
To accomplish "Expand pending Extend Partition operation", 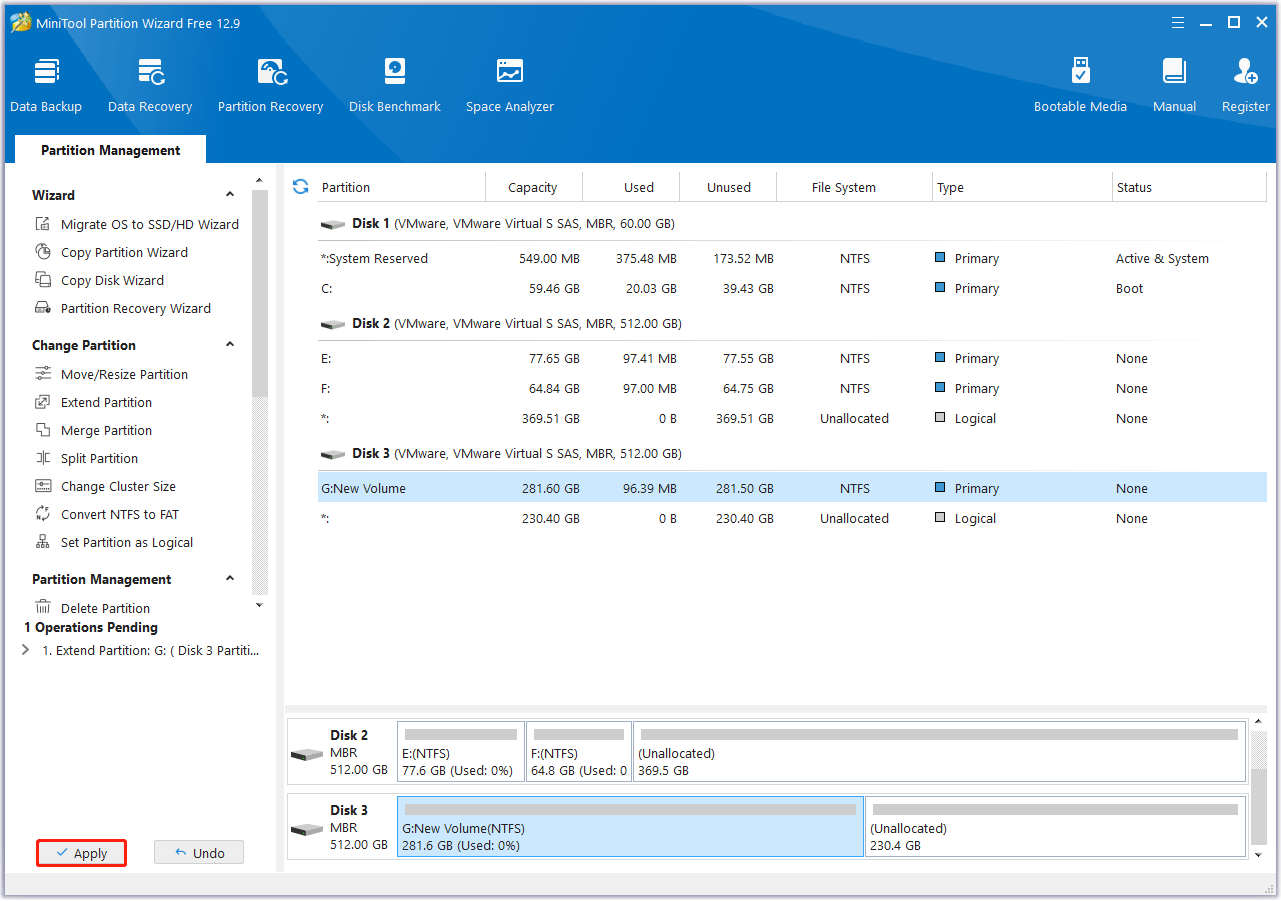I will click(25, 650).
